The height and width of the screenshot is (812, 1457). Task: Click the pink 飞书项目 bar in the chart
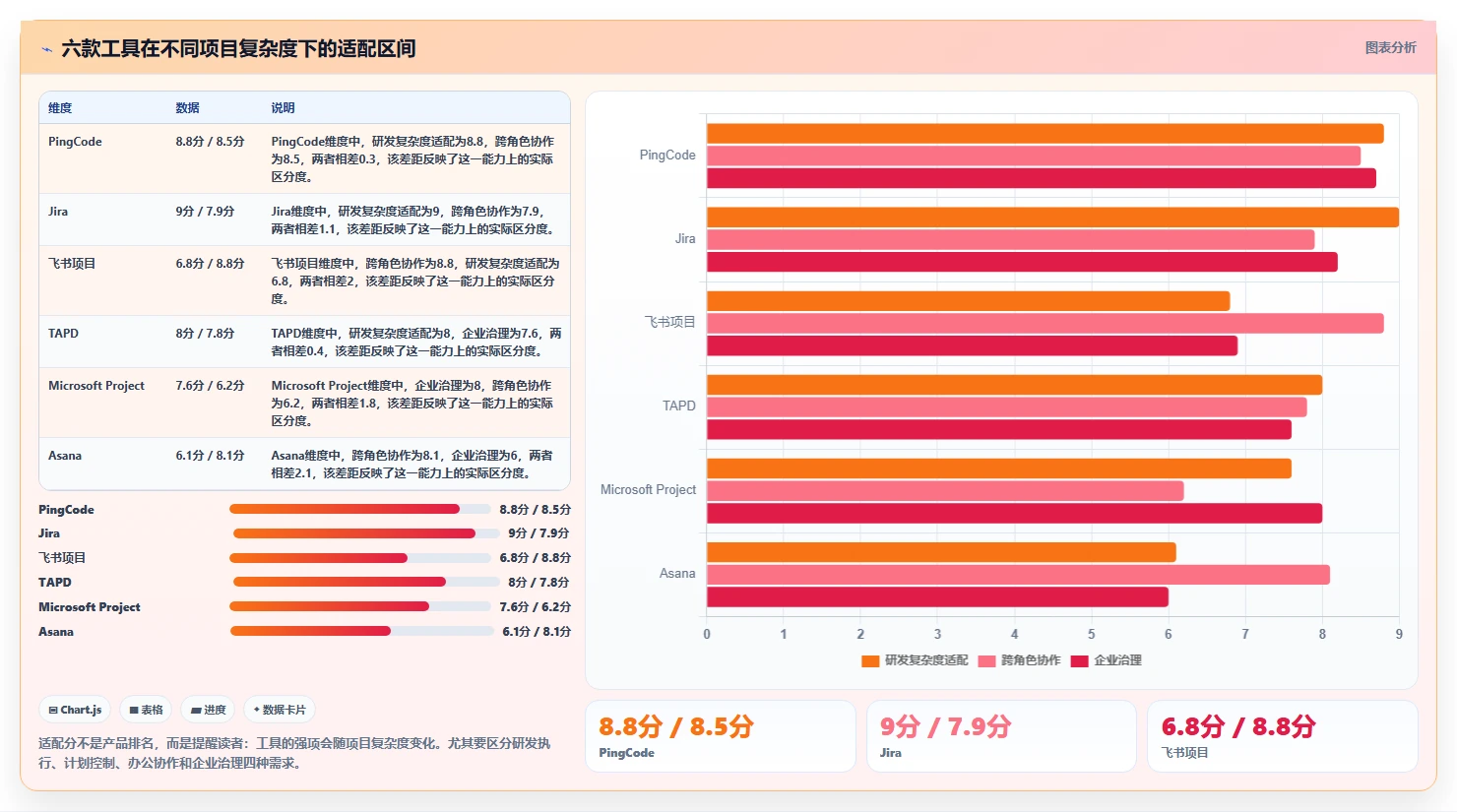1045,323
